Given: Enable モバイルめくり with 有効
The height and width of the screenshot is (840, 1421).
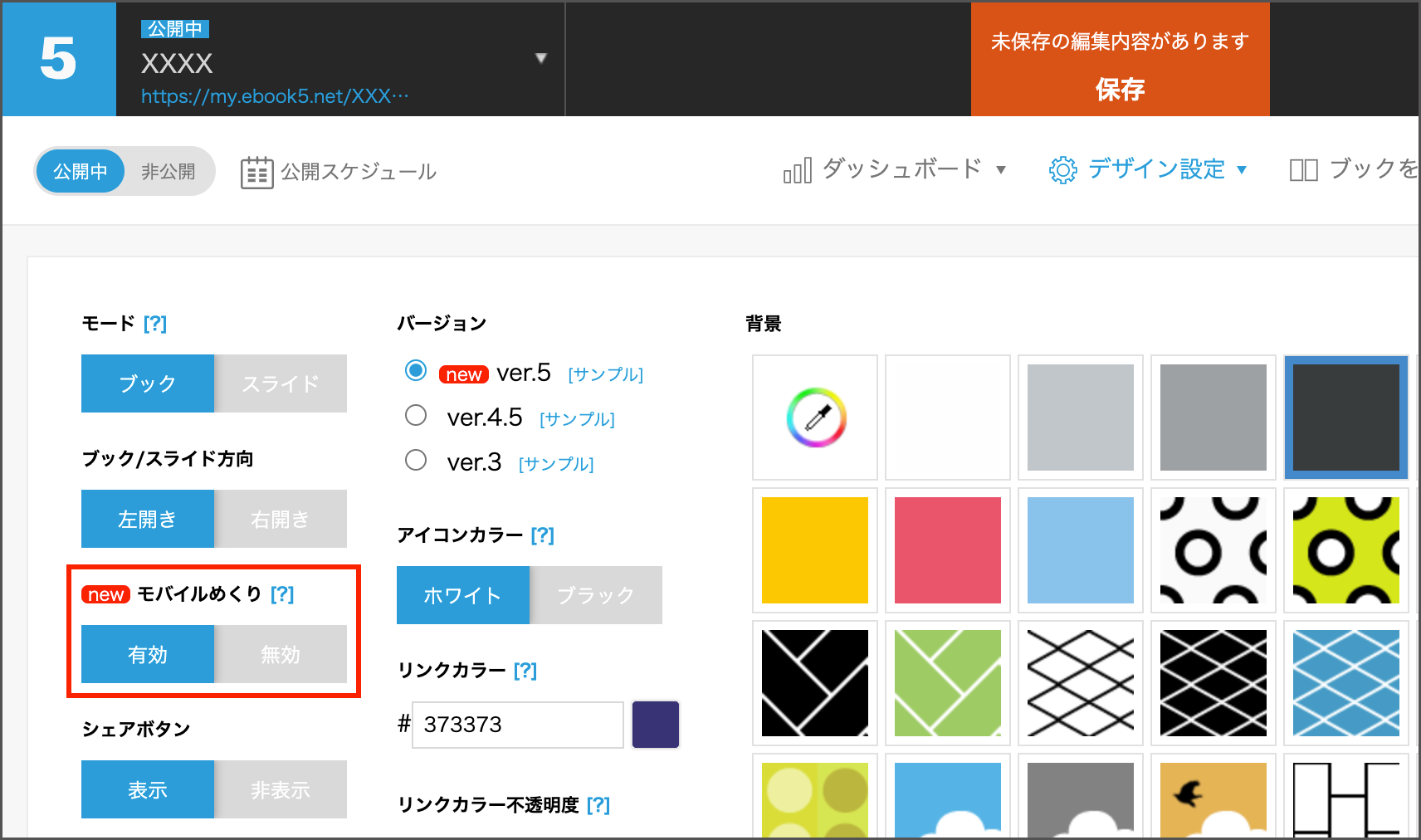Looking at the screenshot, I should tap(148, 654).
